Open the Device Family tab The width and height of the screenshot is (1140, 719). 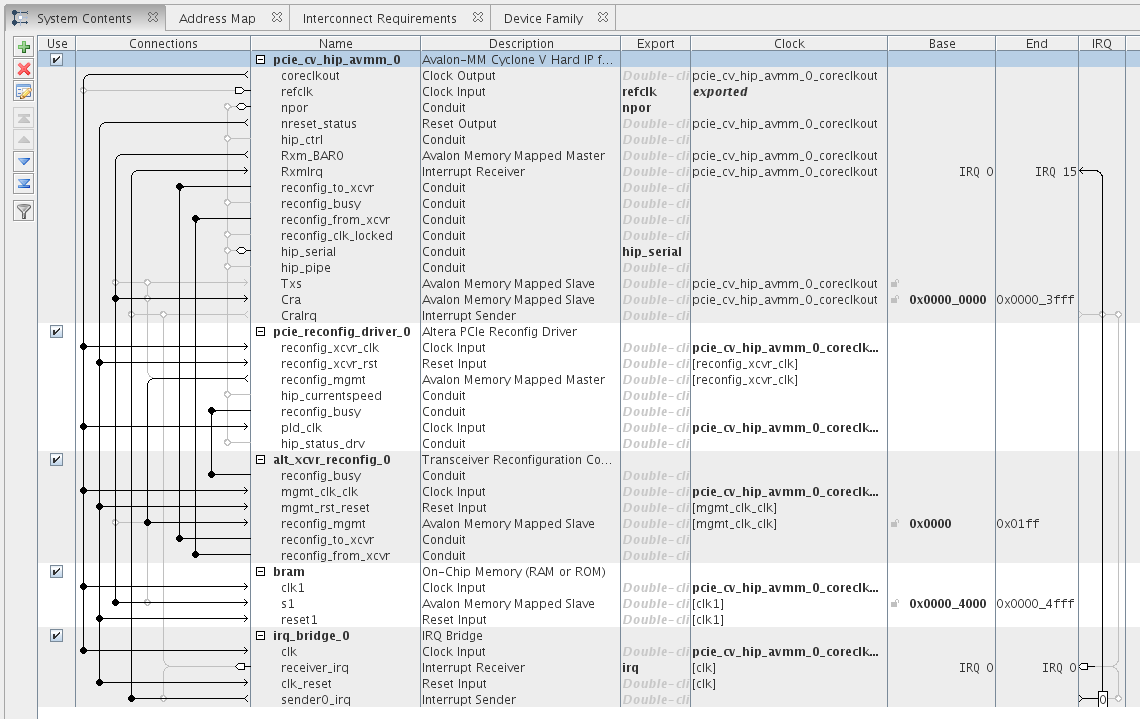coord(543,18)
